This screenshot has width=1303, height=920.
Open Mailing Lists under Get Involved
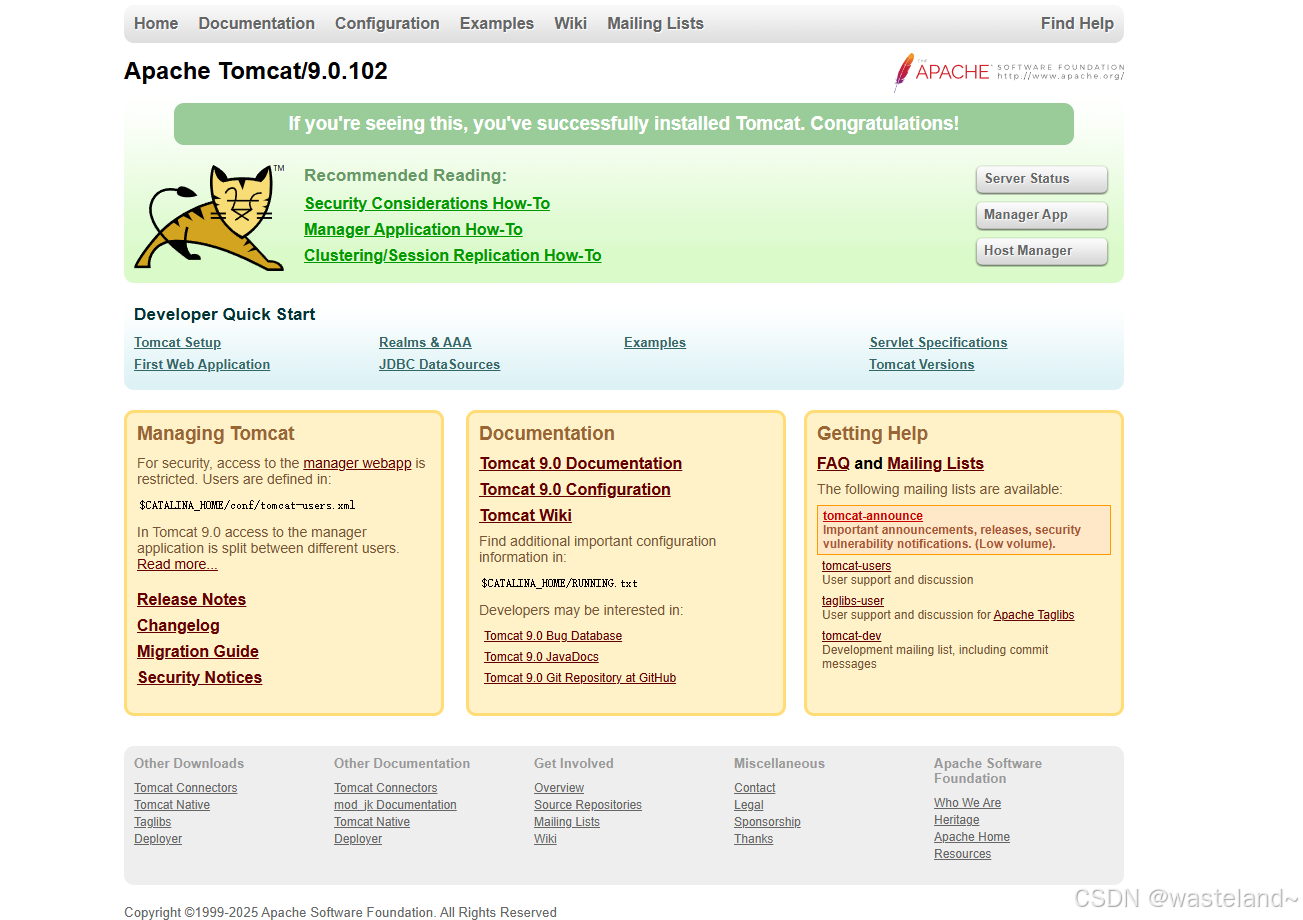[x=567, y=822]
